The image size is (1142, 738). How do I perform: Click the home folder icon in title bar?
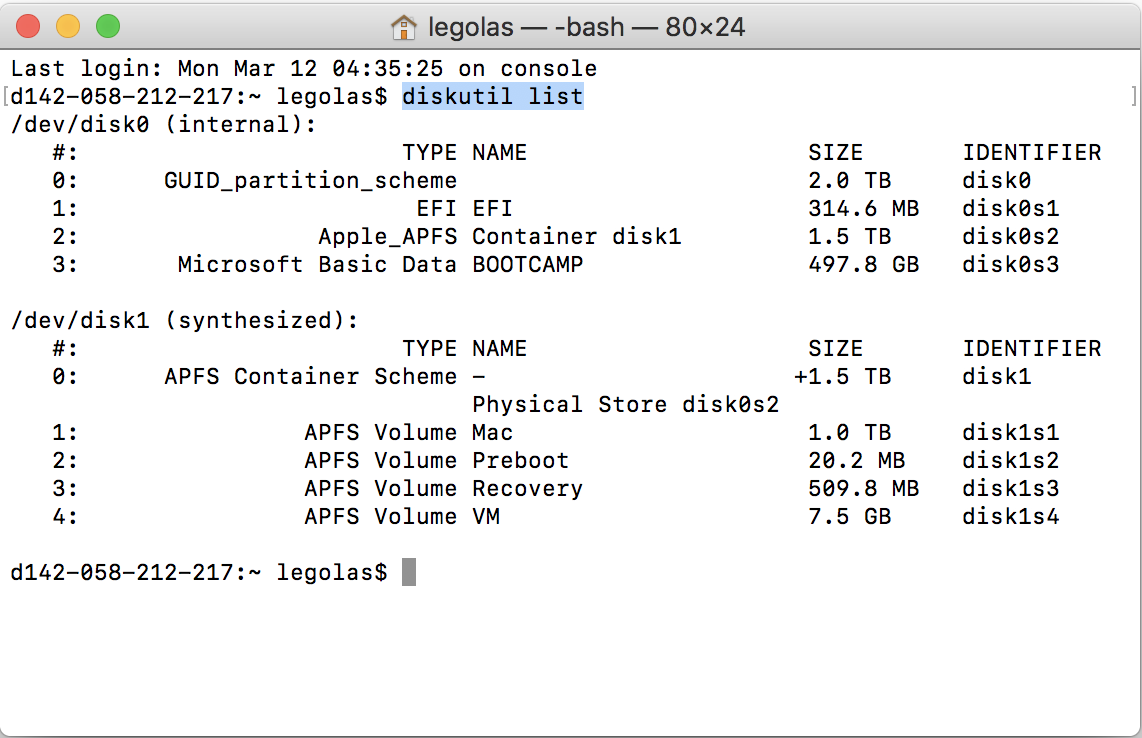404,27
